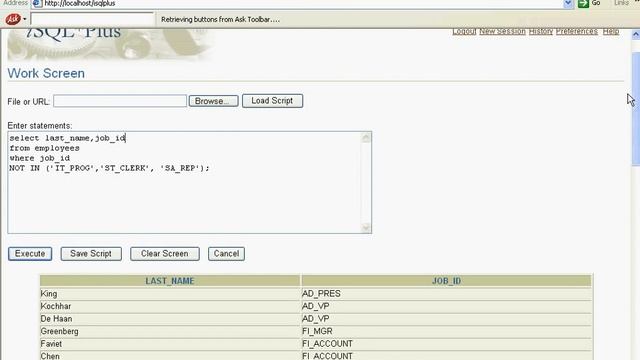
Task: Click the Work Screen heading
Action: (x=46, y=73)
